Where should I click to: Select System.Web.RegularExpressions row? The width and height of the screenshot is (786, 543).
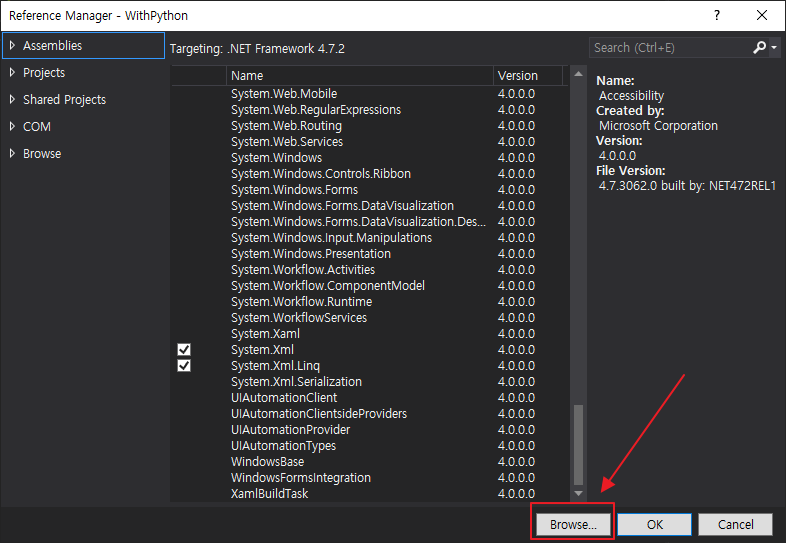369,110
